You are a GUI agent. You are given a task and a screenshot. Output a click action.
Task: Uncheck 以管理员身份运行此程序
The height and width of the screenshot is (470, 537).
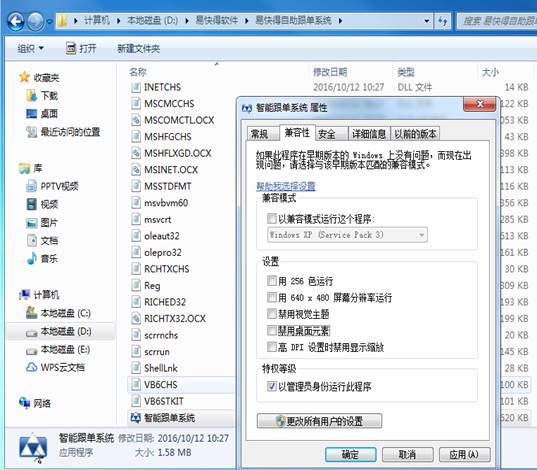click(x=272, y=386)
